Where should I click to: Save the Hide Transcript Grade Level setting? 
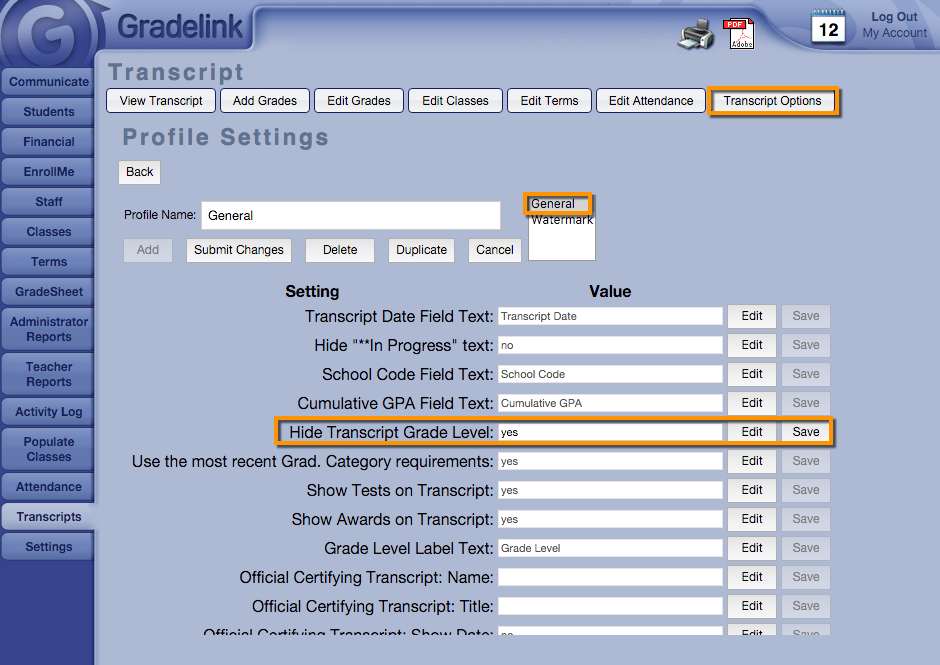click(805, 432)
